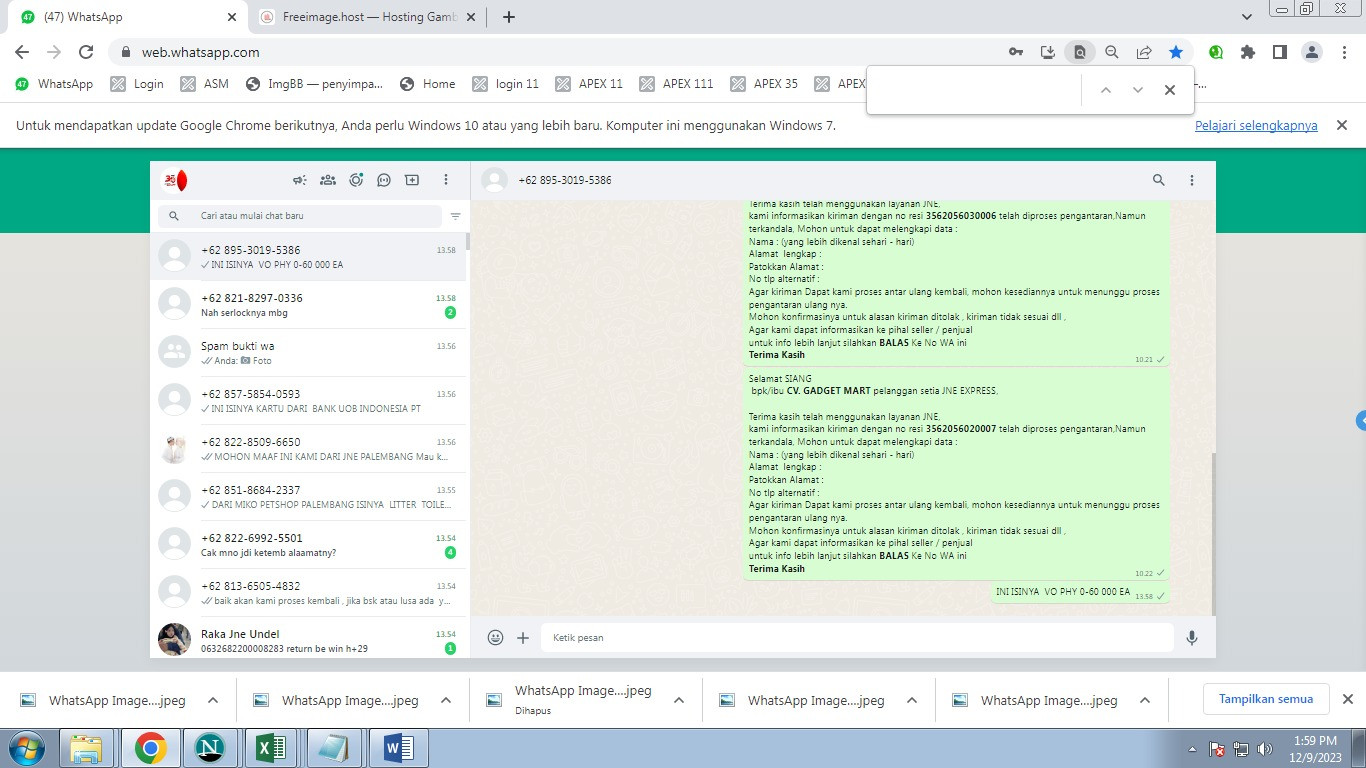The image size is (1366, 768).
Task: Open the Channels icon in WhatsApp header
Action: [x=384, y=180]
